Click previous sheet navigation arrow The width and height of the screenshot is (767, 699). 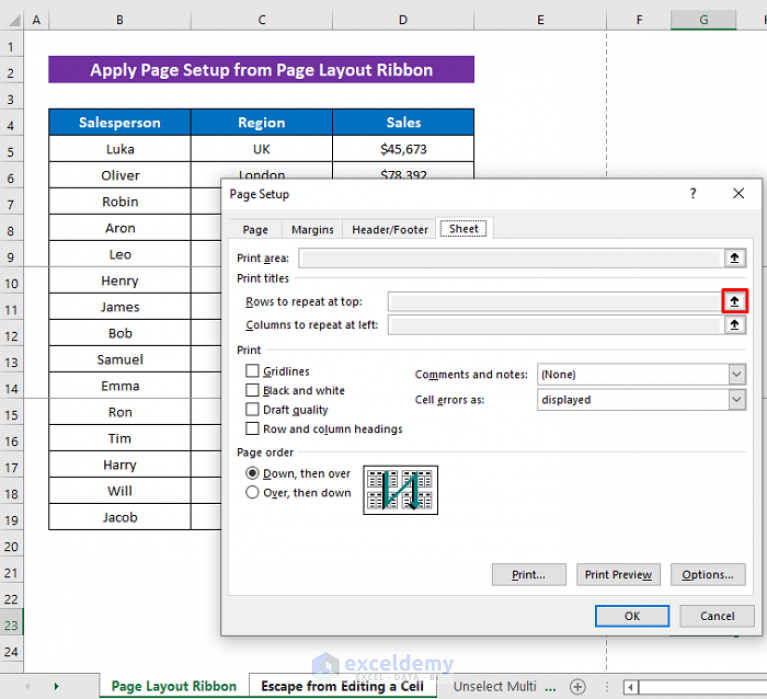pyautogui.click(x=27, y=686)
